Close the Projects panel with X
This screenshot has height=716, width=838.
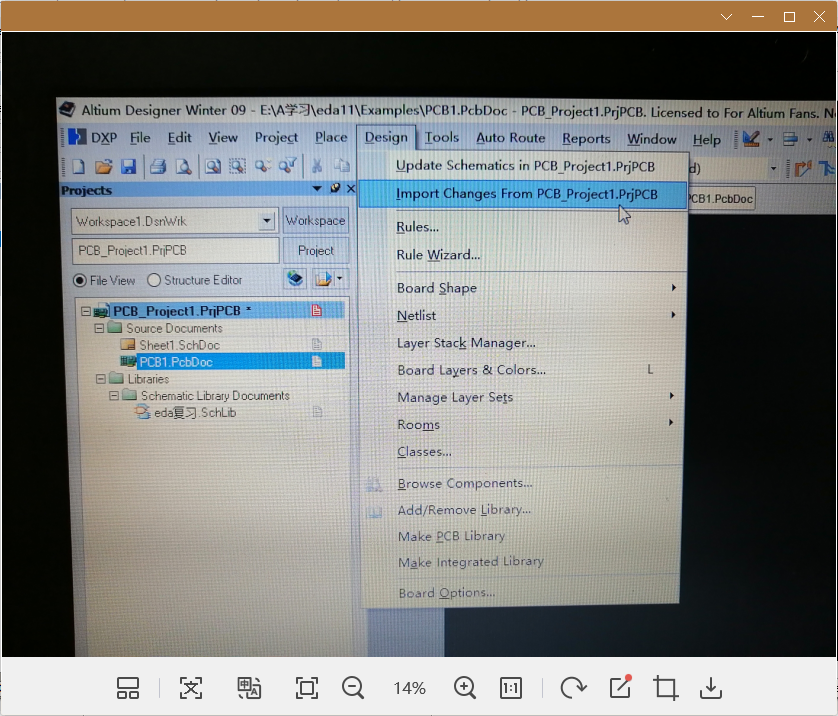[351, 188]
